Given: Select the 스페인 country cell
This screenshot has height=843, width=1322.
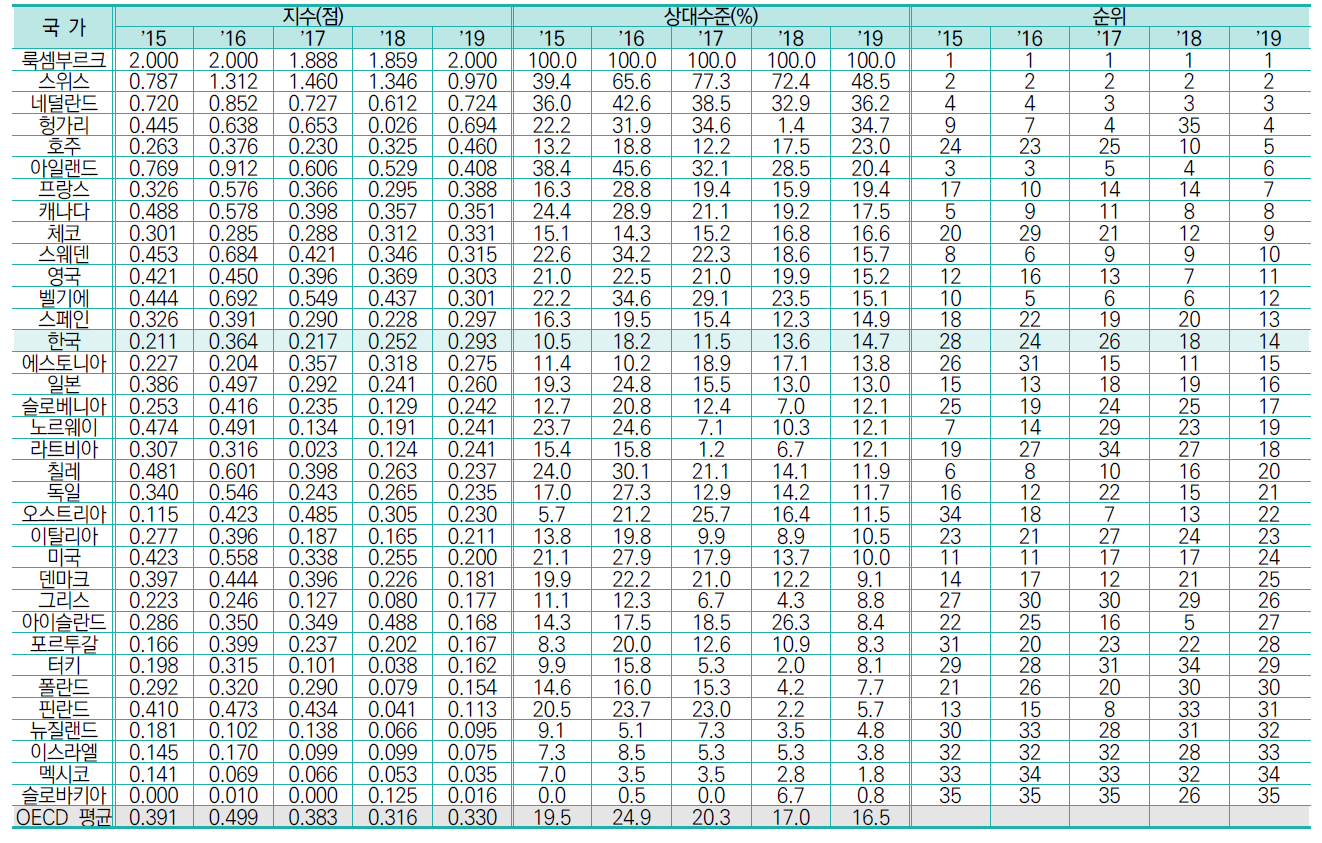Looking at the screenshot, I should point(62,320).
